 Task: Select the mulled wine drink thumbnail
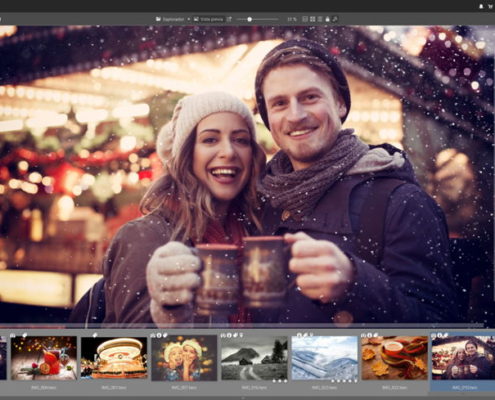point(44,358)
